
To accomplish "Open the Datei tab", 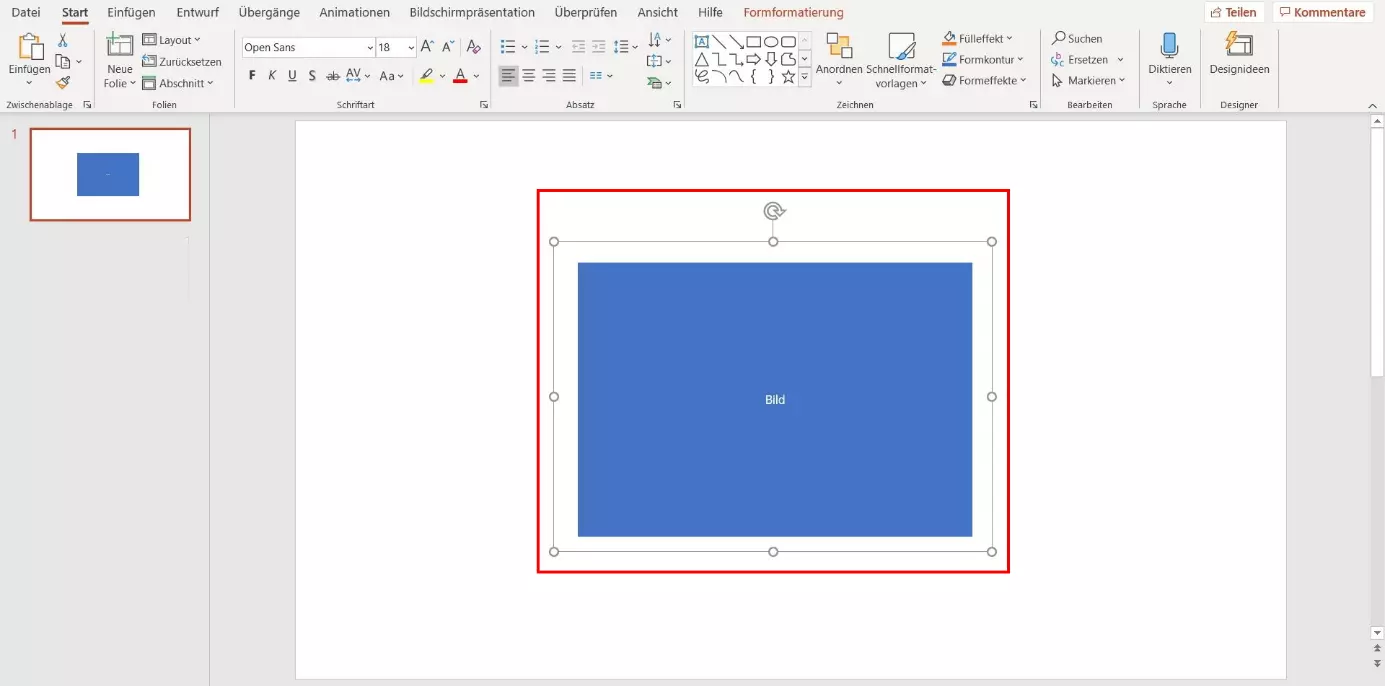I will tap(26, 13).
